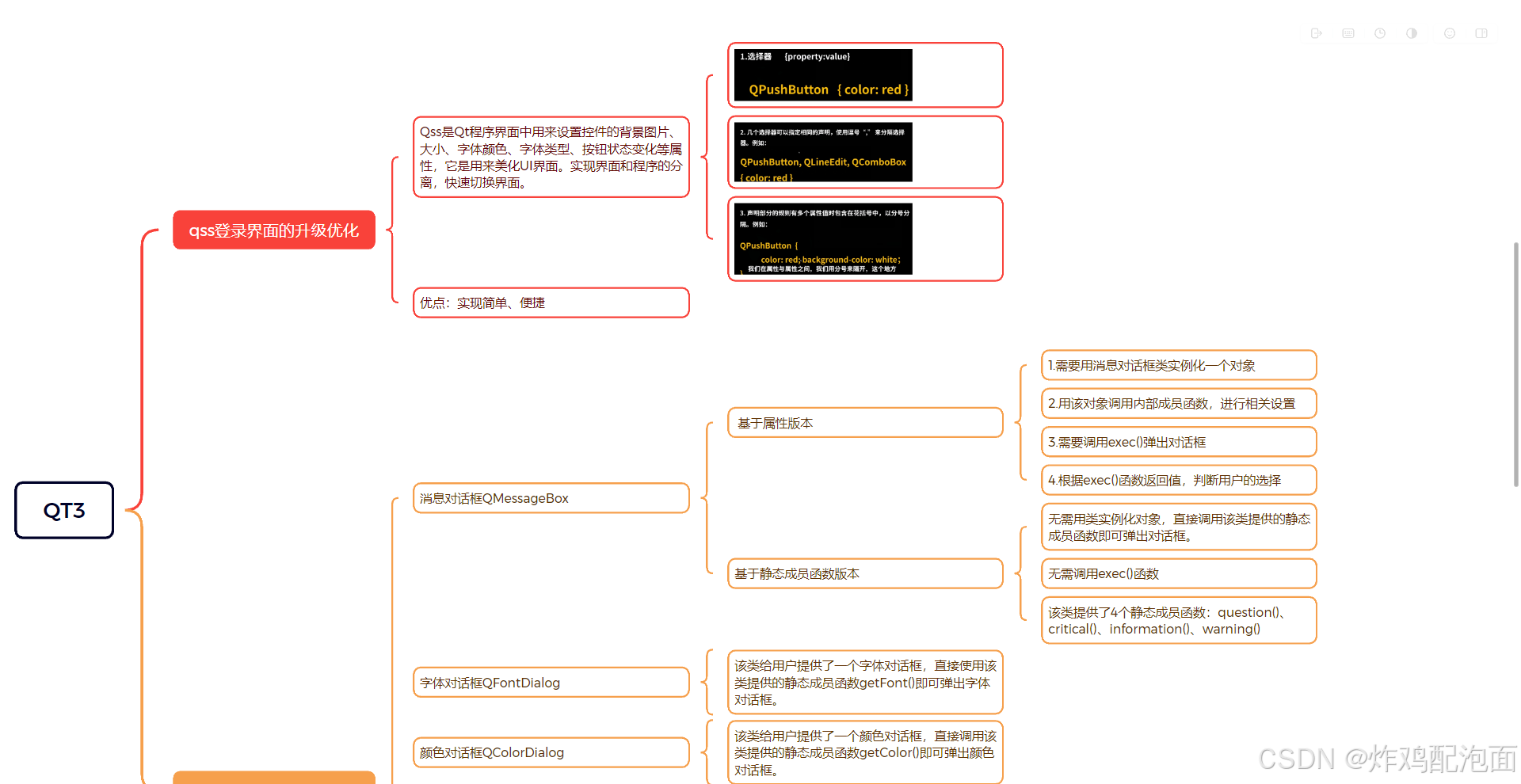Select the orange node at the bottom
The width and height of the screenshot is (1521, 784).
coord(273,778)
